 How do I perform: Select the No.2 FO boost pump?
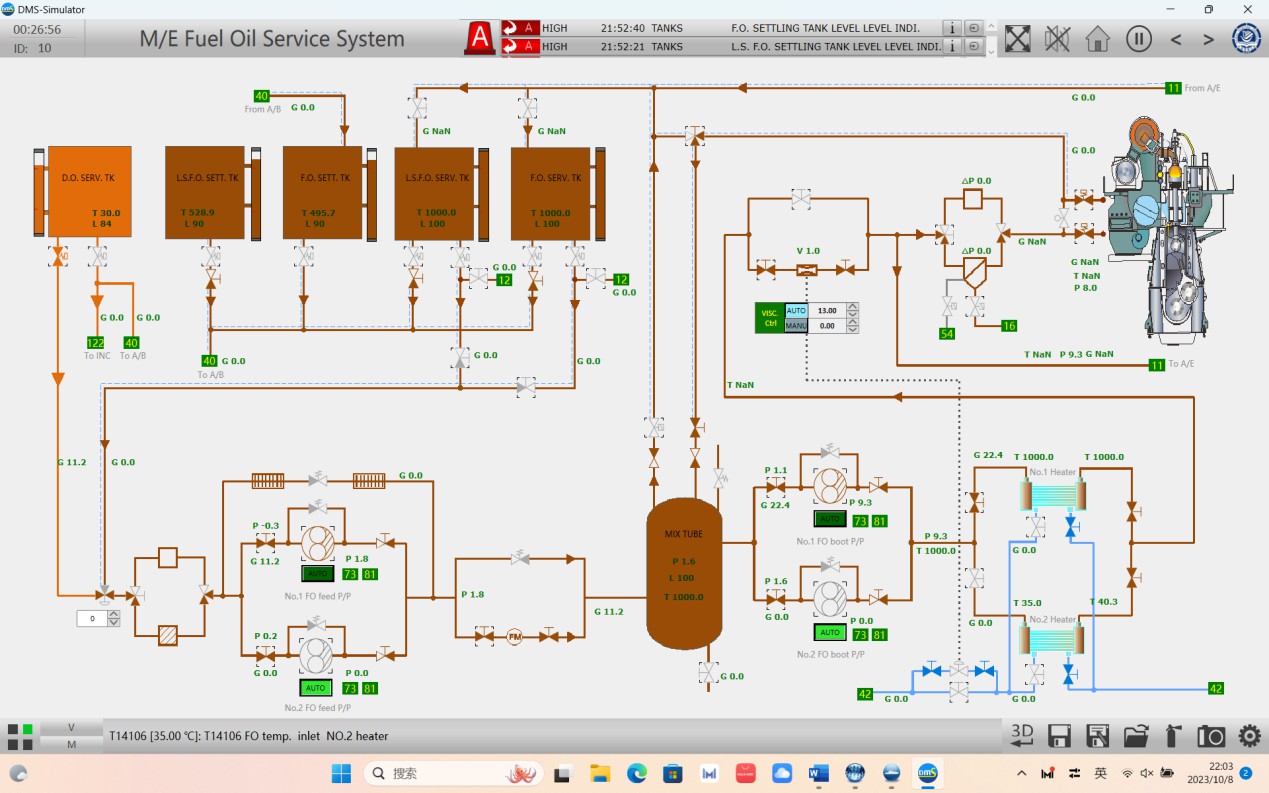point(830,598)
